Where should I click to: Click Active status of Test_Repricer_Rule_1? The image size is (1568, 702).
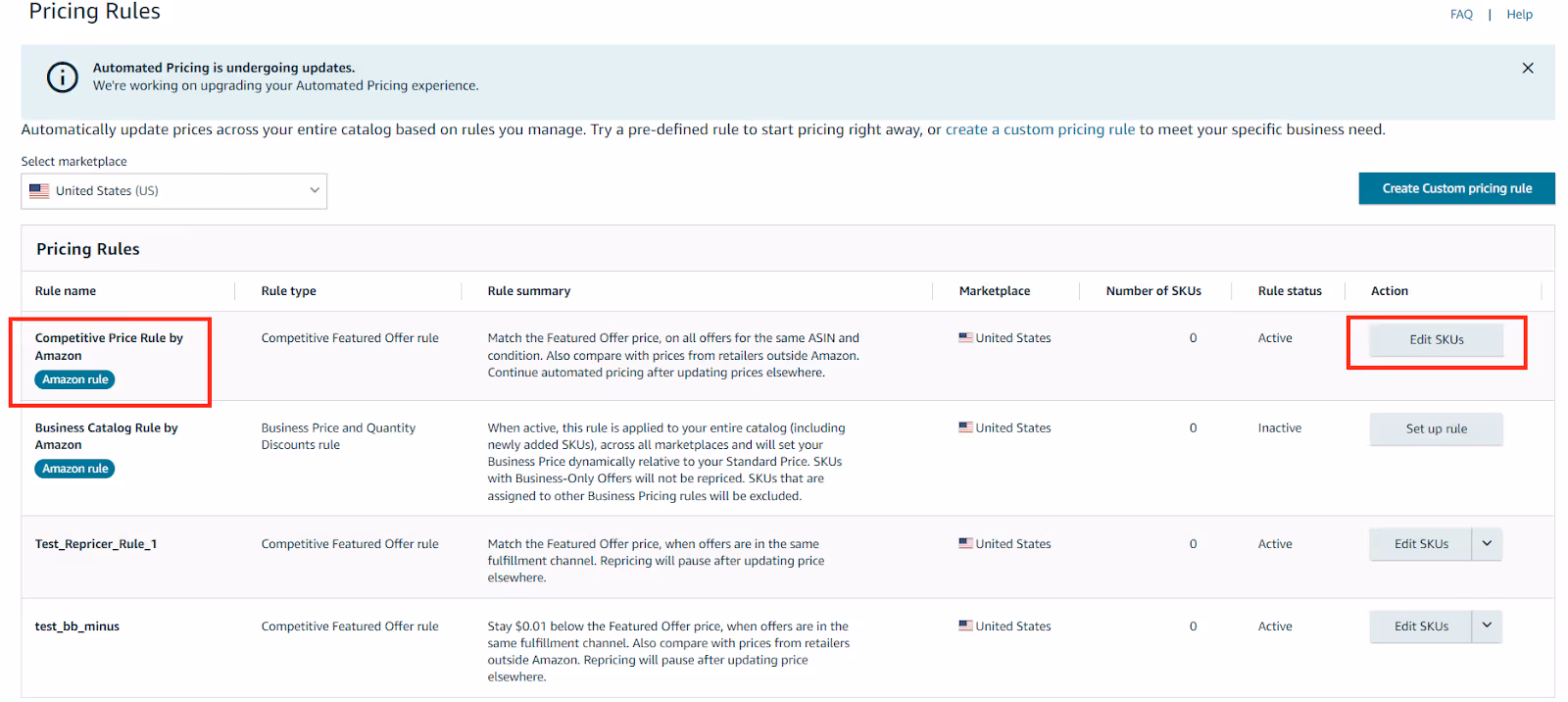(x=1275, y=544)
